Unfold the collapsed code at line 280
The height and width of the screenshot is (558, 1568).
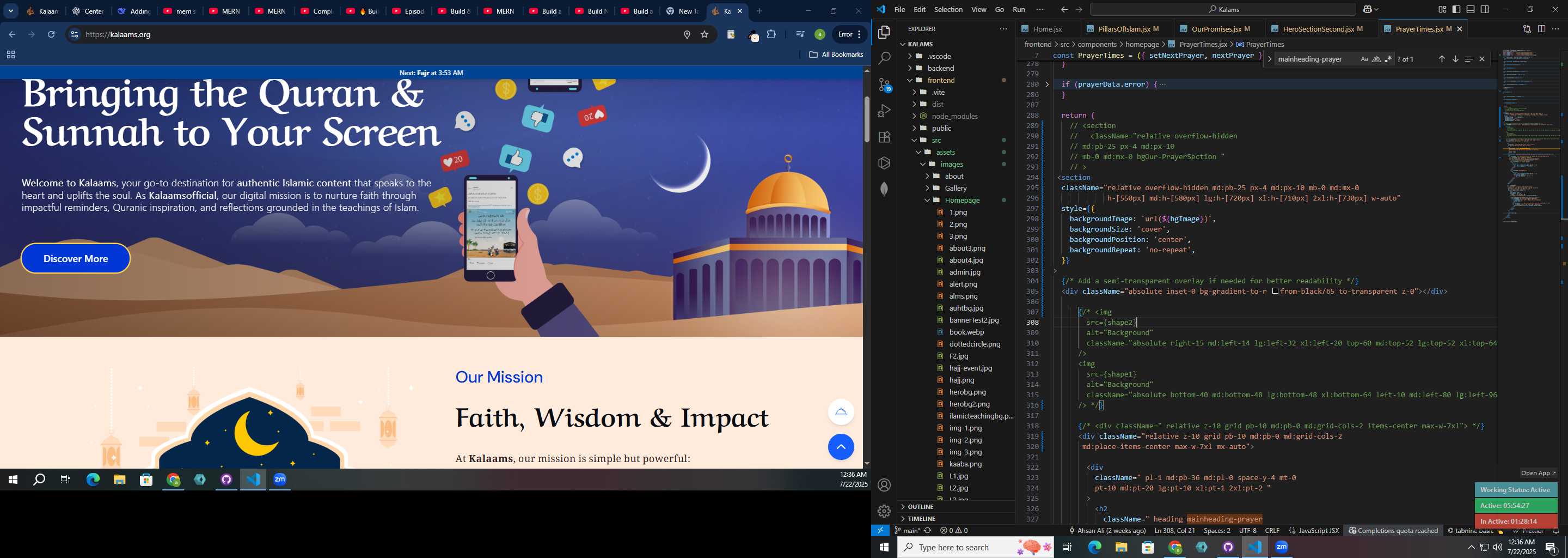1047,84
